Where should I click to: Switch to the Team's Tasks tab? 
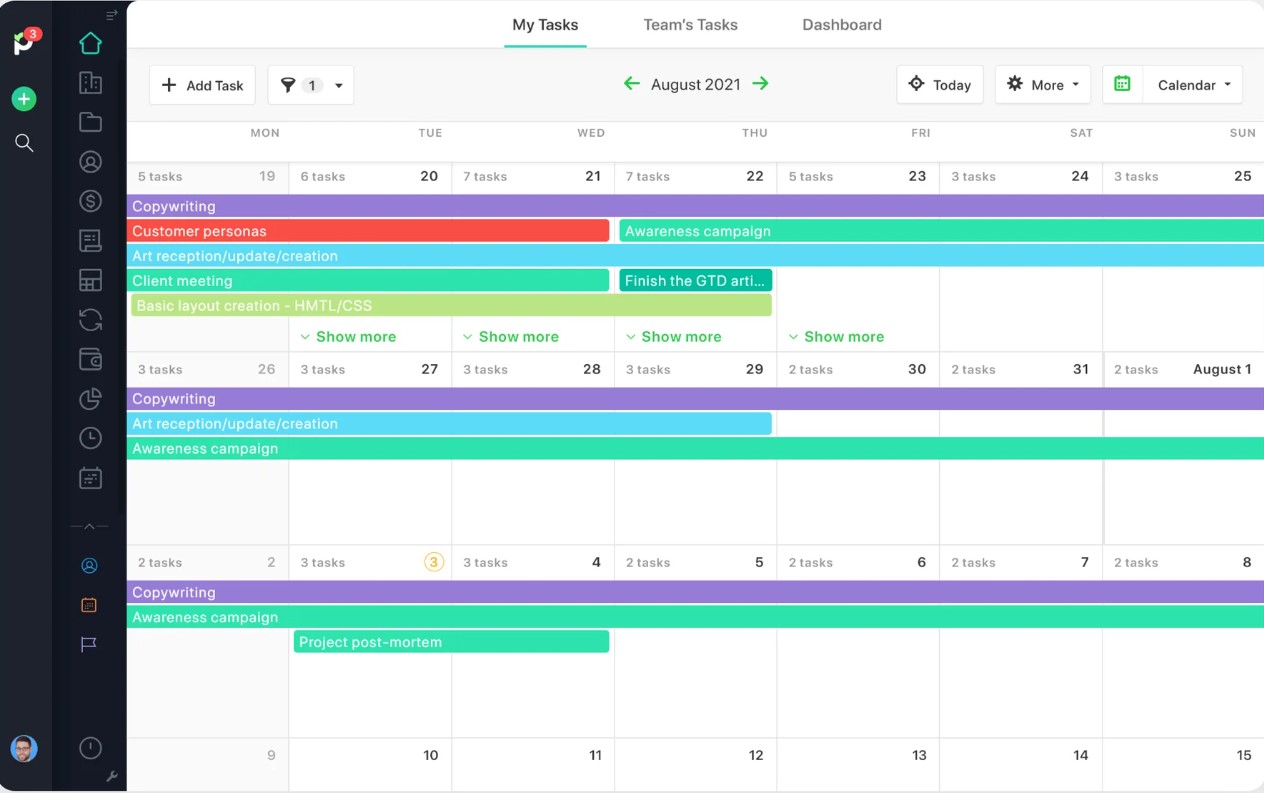690,24
